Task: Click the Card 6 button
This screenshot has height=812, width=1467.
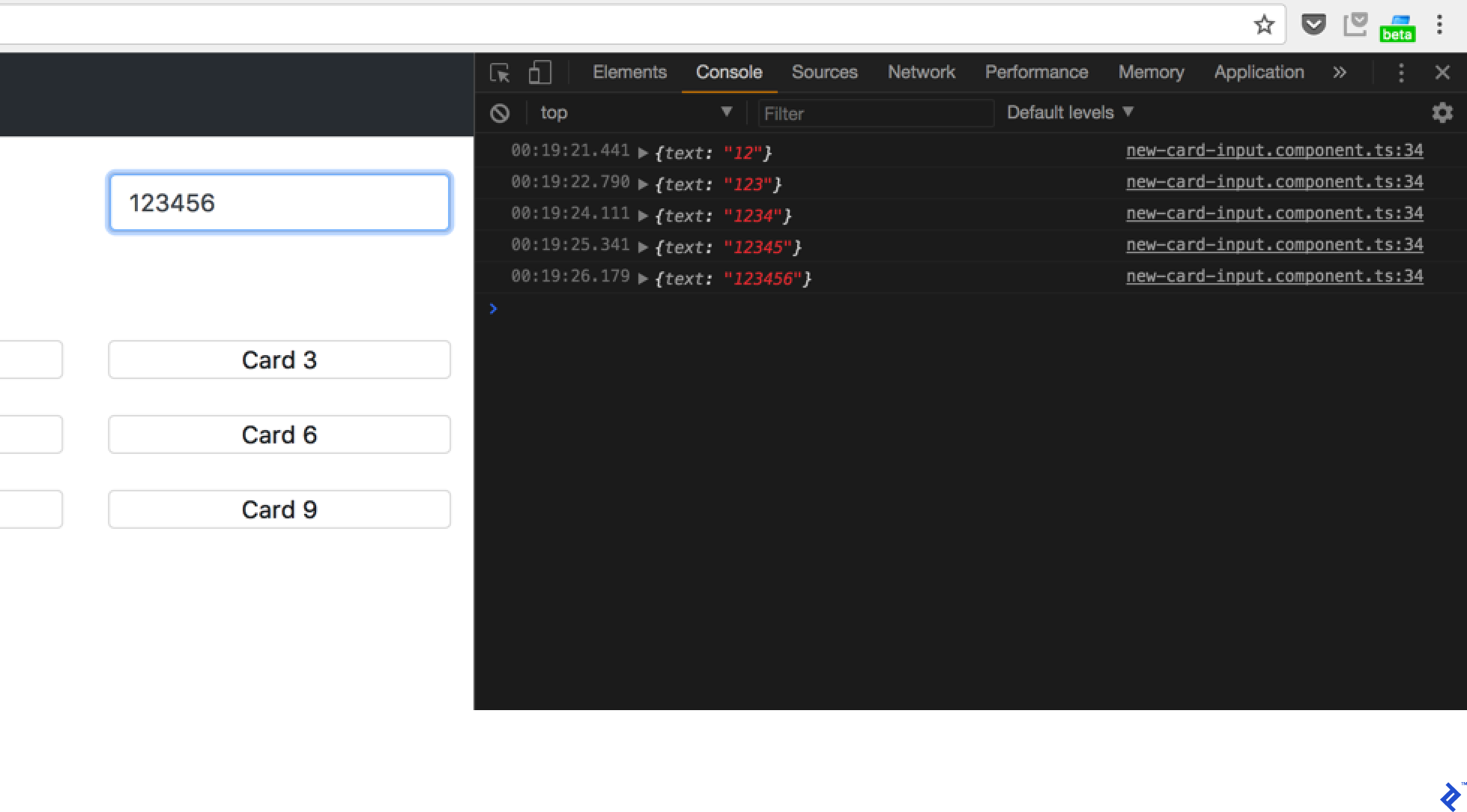Action: [x=279, y=434]
